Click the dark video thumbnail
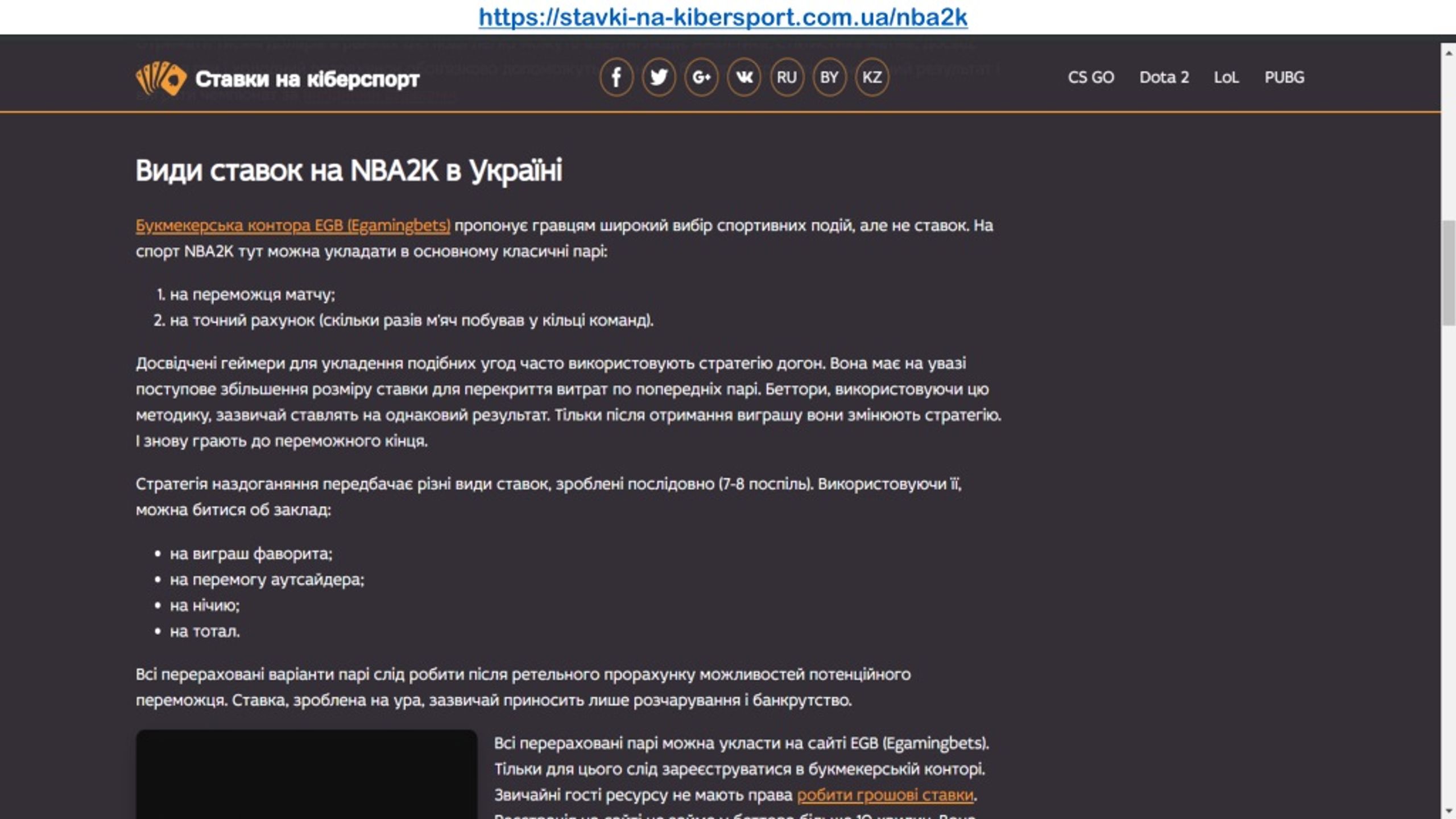This screenshot has height=819, width=1456. coord(307,774)
